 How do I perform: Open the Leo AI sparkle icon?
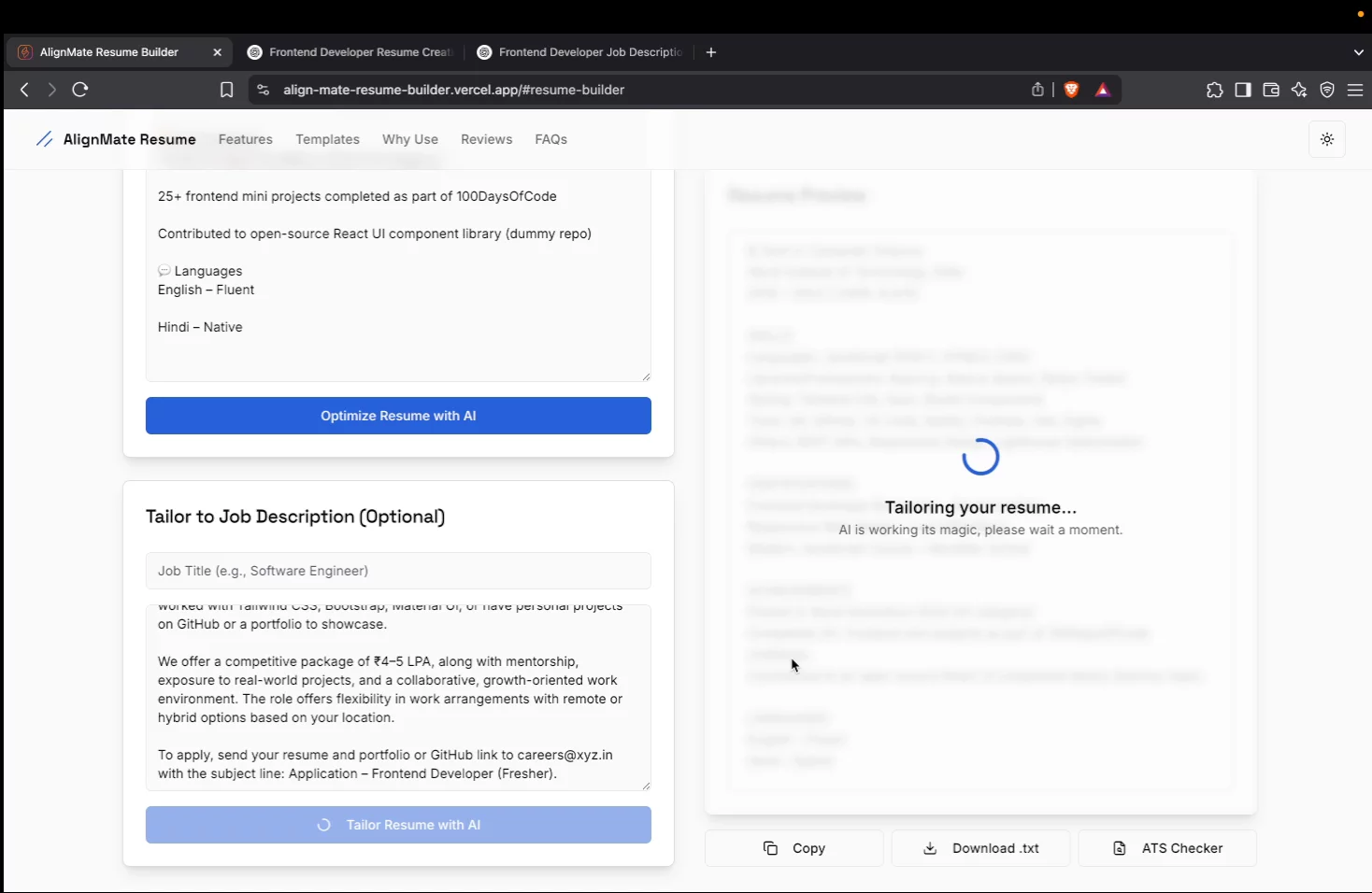pos(1299,90)
